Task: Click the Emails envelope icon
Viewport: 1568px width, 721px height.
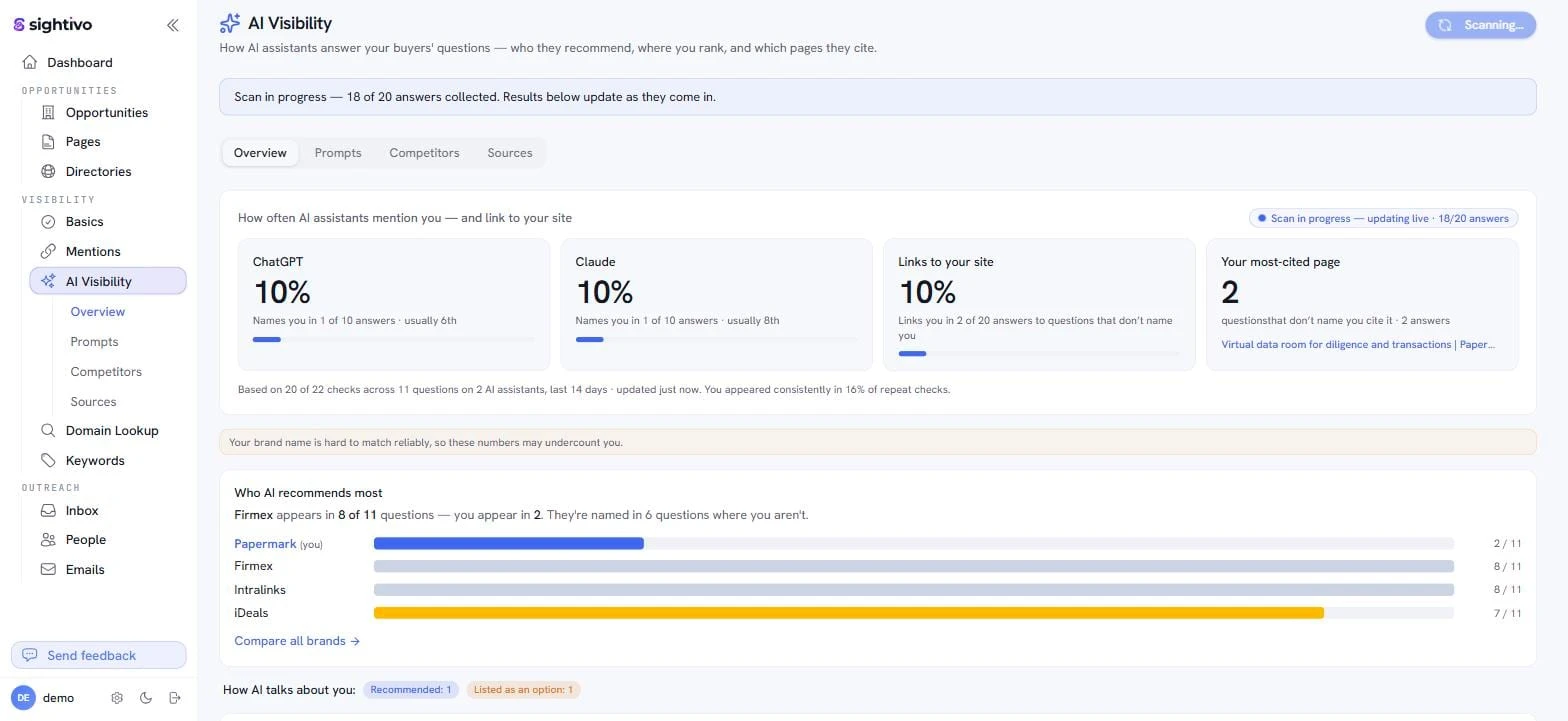Action: [48, 569]
